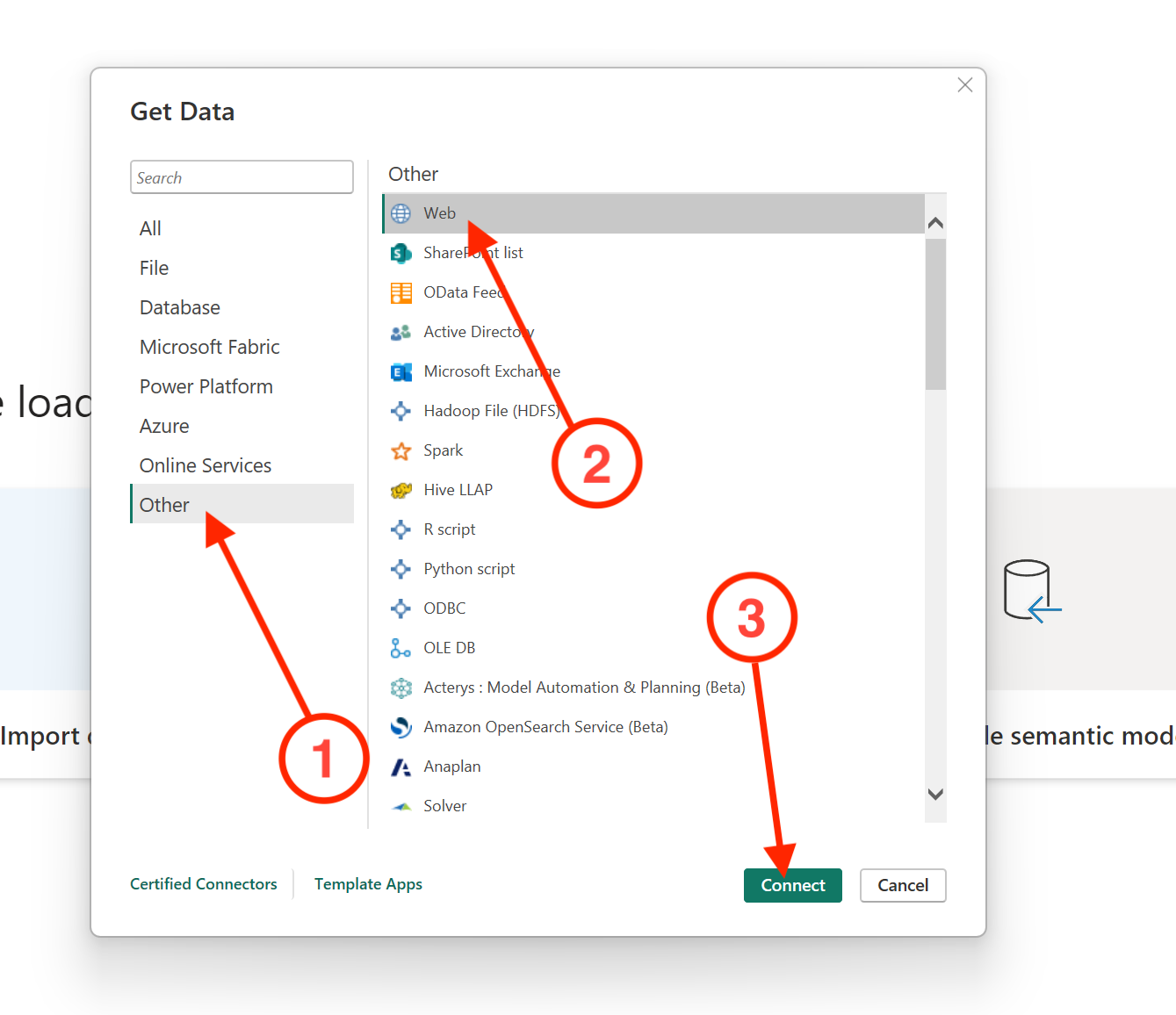
Task: Click the R script icon
Action: pos(400,529)
